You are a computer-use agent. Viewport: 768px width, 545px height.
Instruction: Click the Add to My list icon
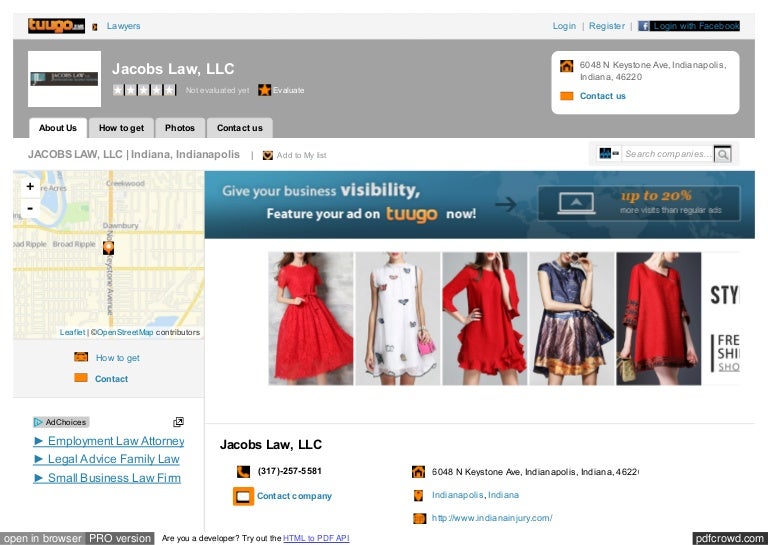pos(268,155)
